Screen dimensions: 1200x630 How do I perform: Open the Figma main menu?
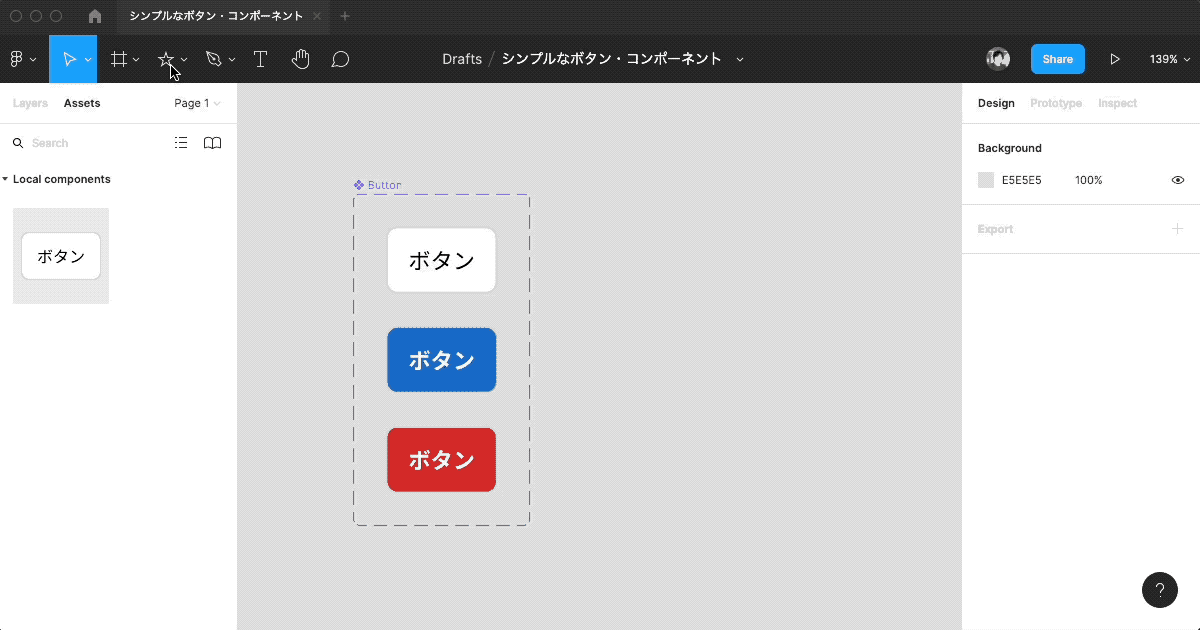tap(18, 58)
